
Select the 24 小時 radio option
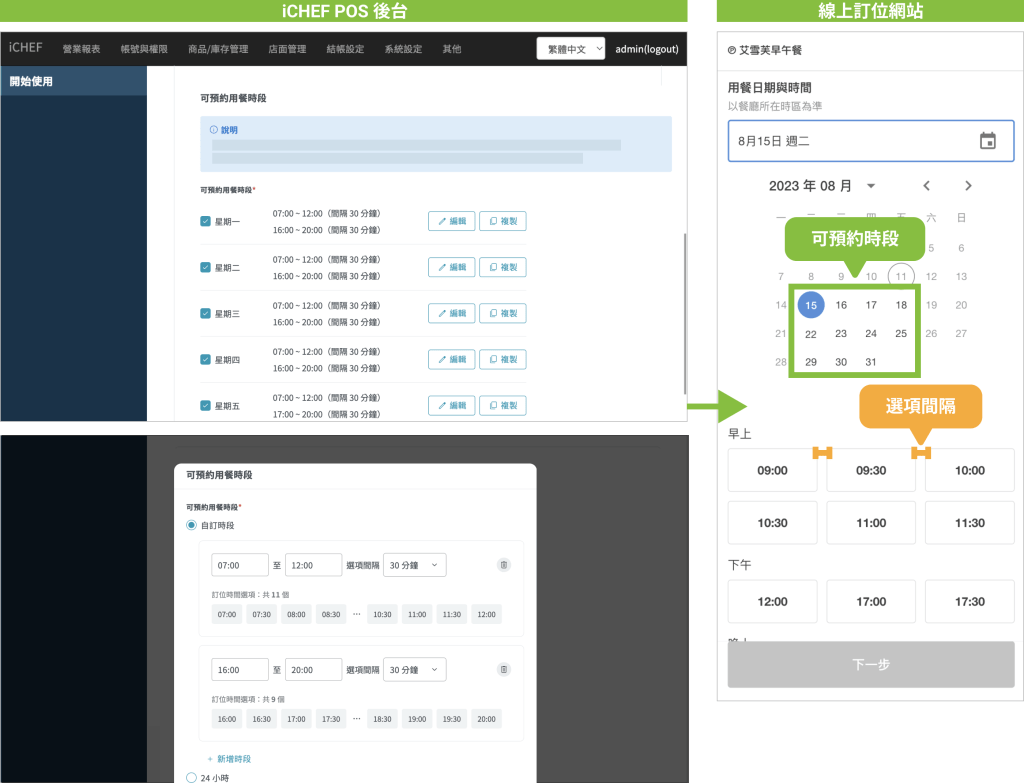[x=192, y=777]
